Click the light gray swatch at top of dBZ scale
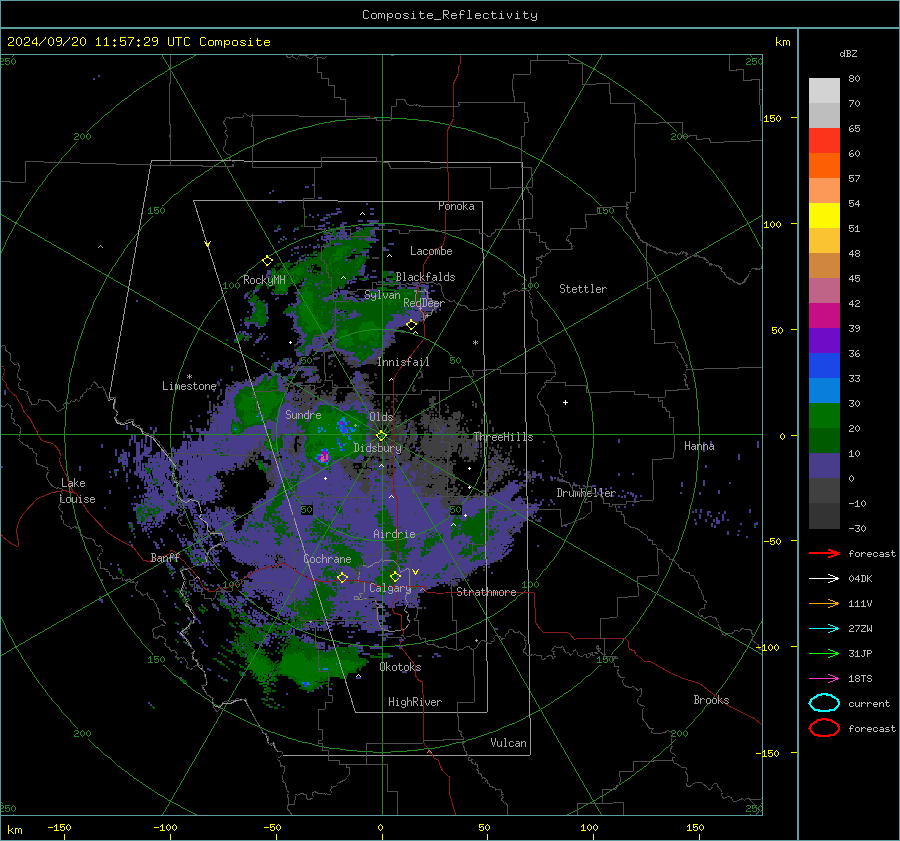The height and width of the screenshot is (841, 900). (824, 90)
